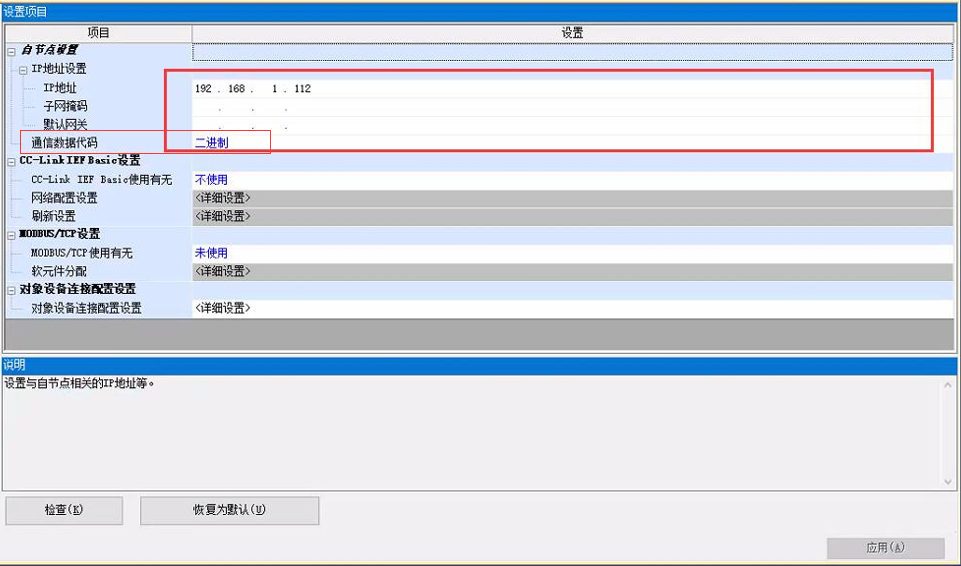Click the 恢复为默认(U) button
Image resolution: width=961 pixels, height=566 pixels.
(229, 510)
